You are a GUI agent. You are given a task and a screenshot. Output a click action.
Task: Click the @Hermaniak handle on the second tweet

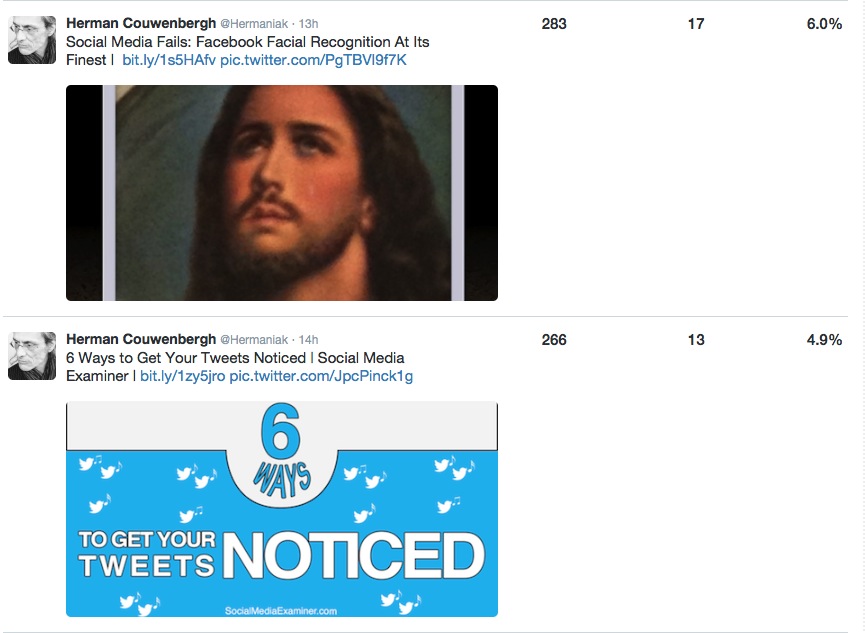(254, 340)
